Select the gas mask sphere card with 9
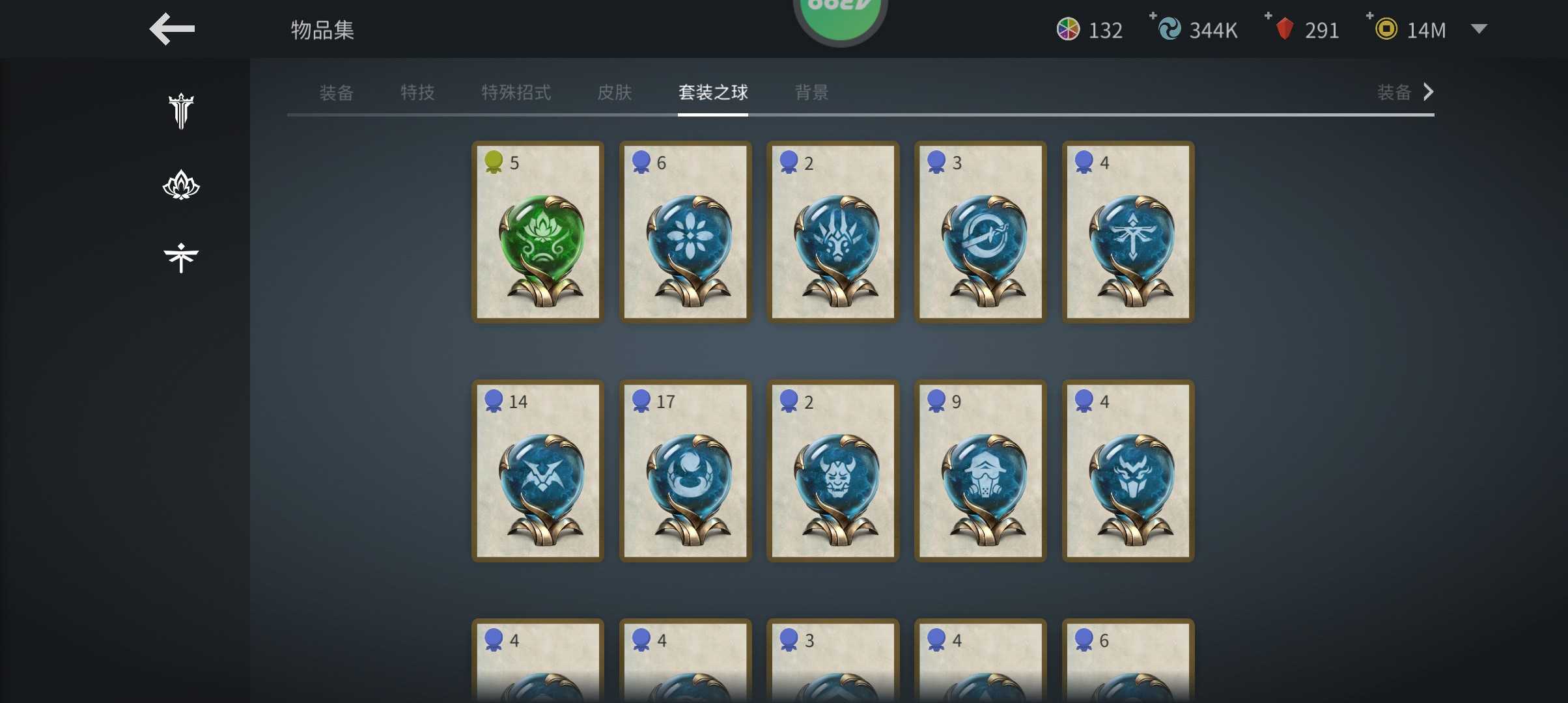The height and width of the screenshot is (703, 1568). [x=981, y=471]
